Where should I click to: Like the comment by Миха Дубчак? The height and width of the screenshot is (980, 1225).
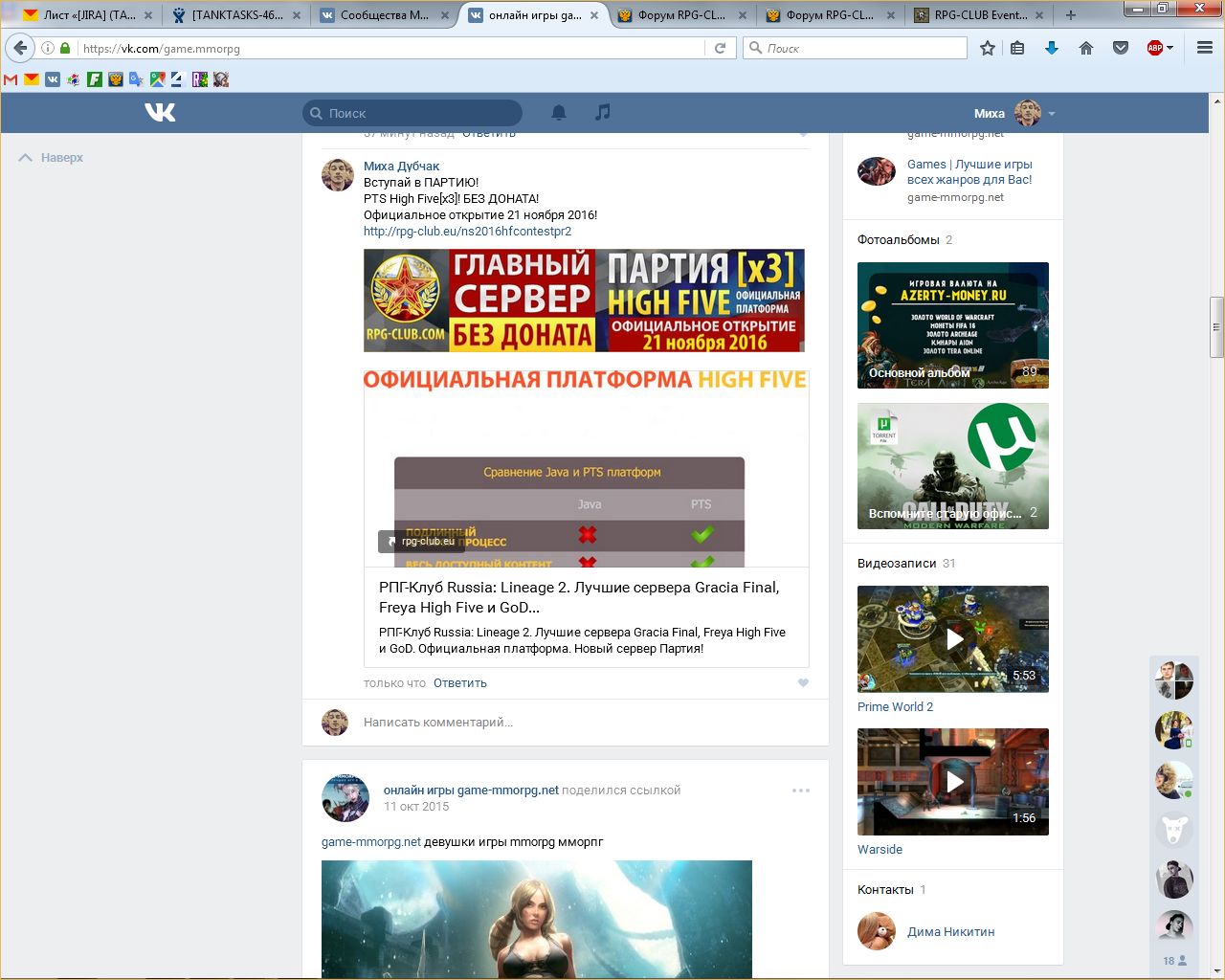tap(803, 682)
